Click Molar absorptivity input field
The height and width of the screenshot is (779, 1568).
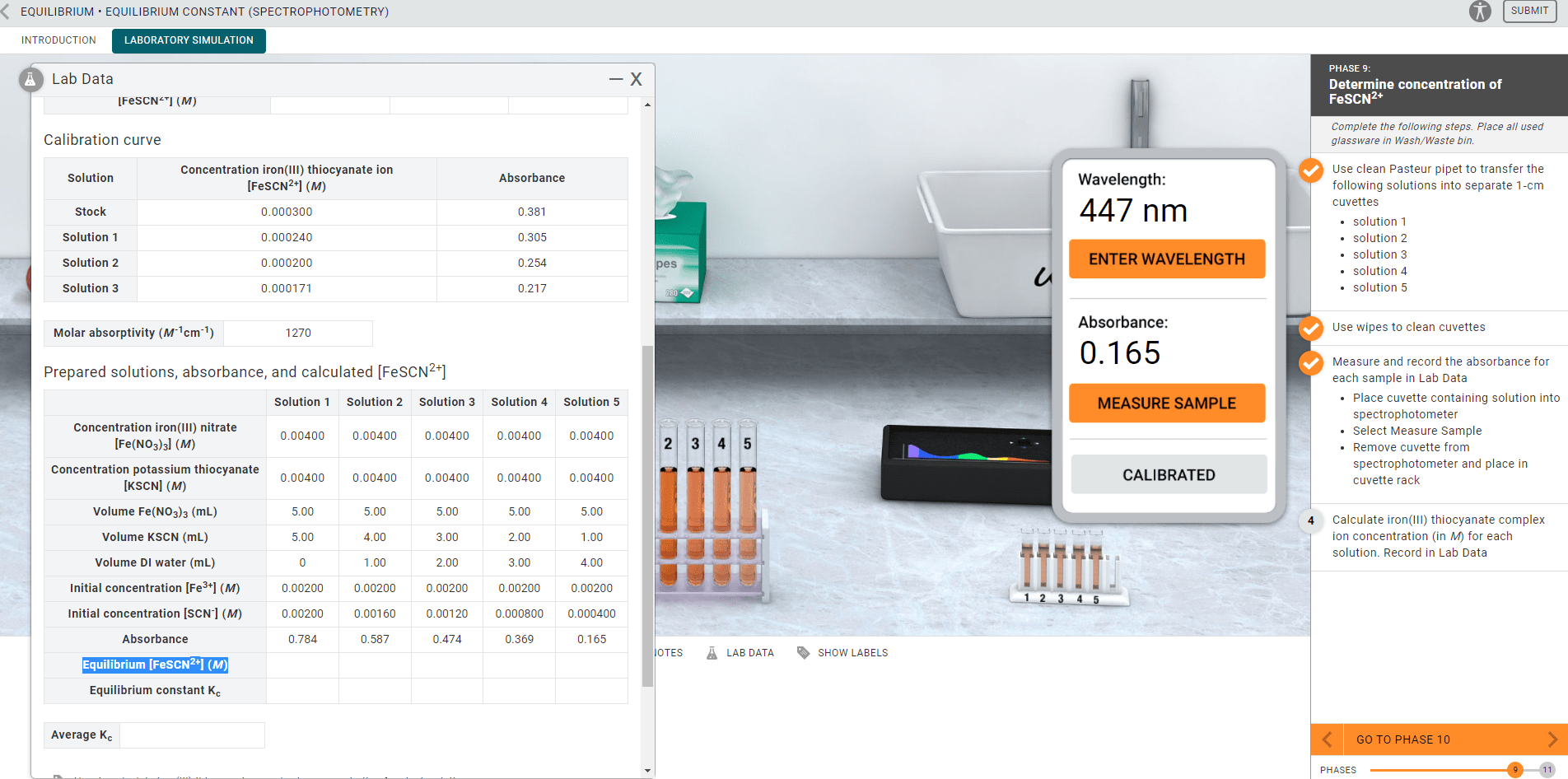tap(298, 334)
